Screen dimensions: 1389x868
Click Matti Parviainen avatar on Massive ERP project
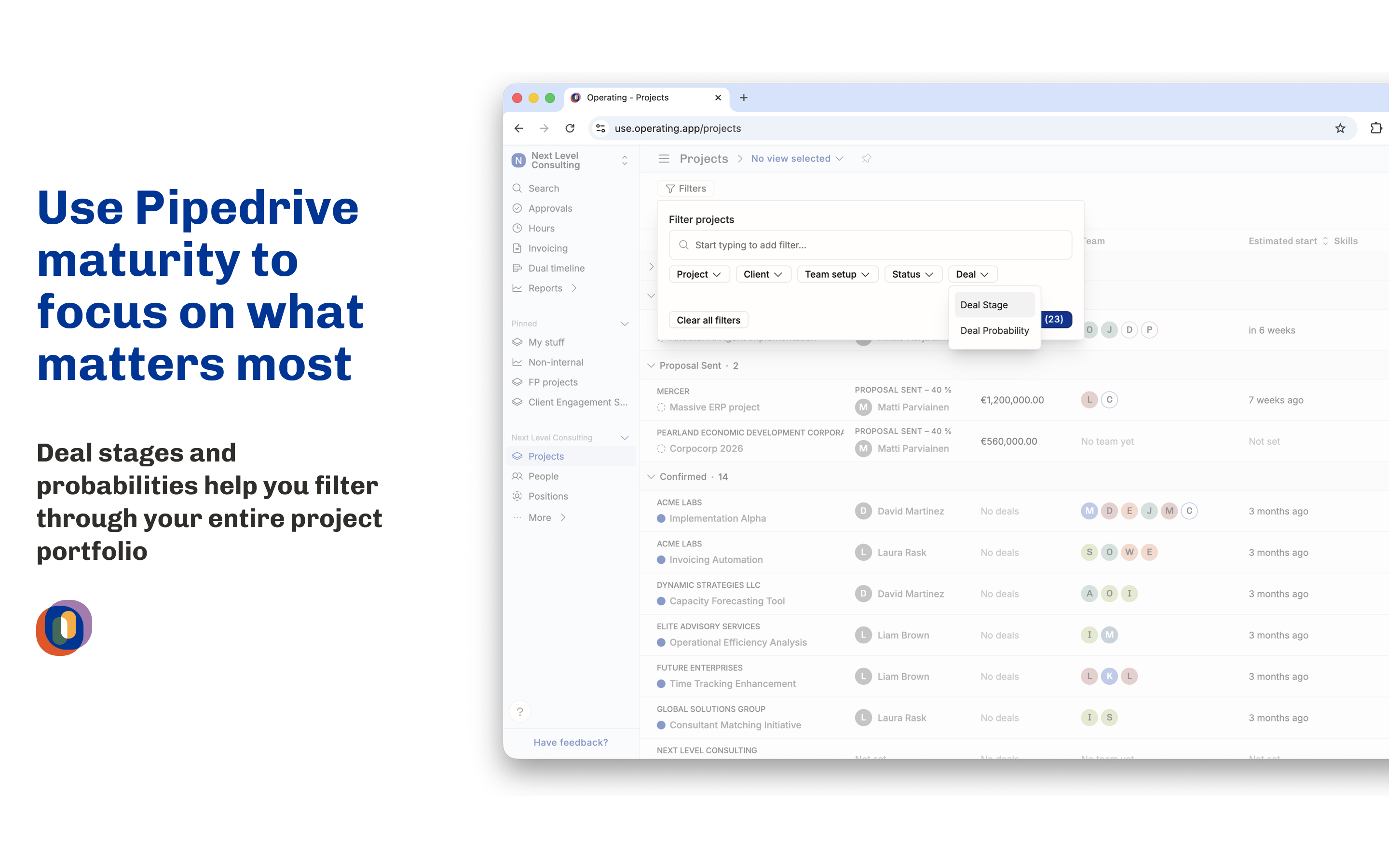point(863,407)
